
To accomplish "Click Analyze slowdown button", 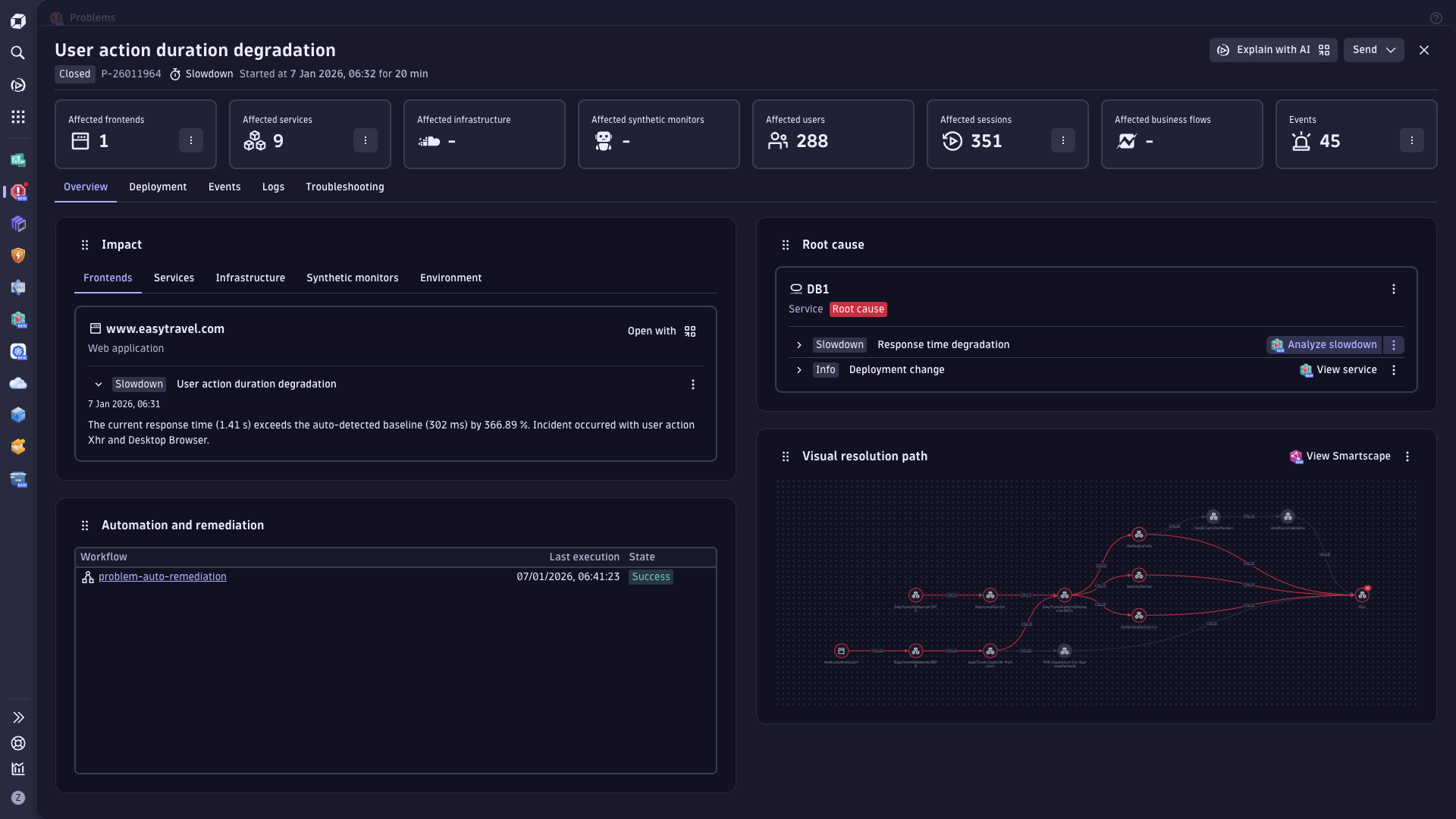I will point(1324,345).
